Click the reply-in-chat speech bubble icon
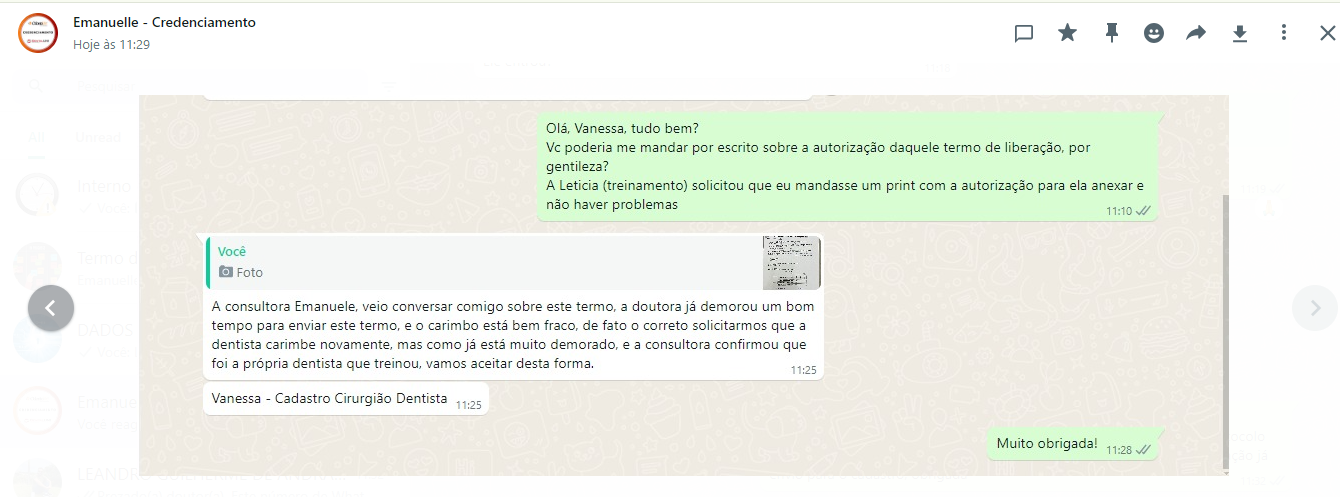 tap(1024, 33)
